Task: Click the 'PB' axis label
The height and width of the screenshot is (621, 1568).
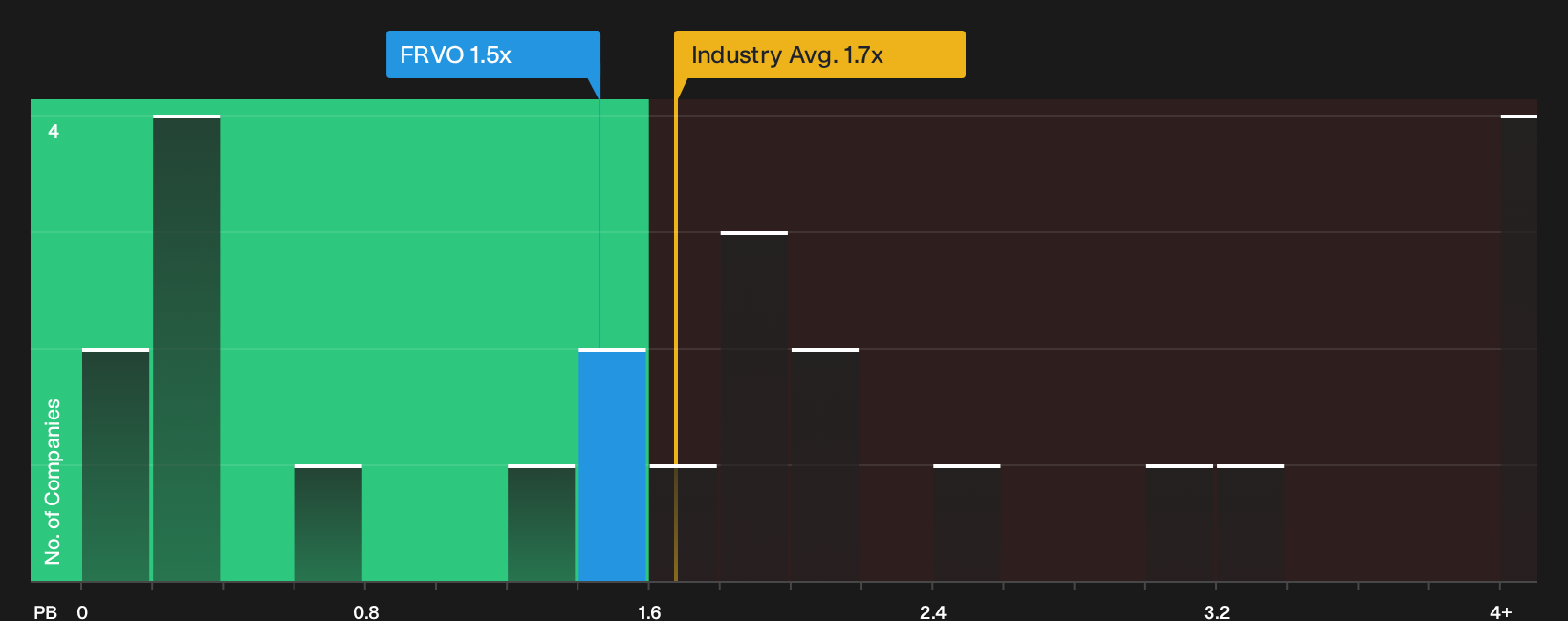Action: coord(45,611)
